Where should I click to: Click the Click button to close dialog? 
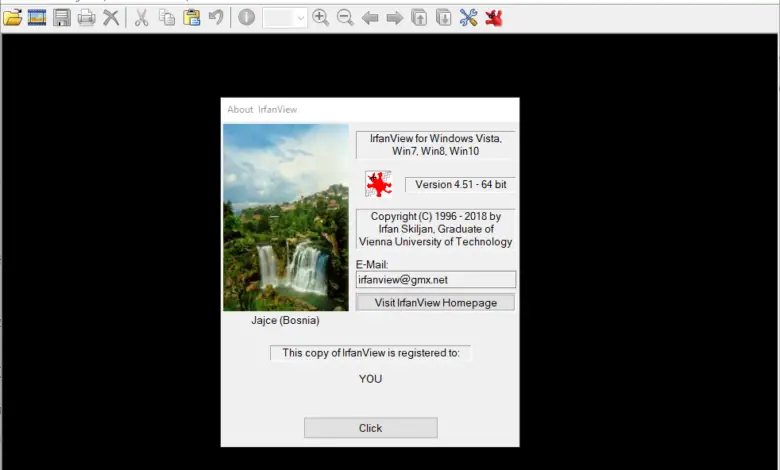(x=371, y=428)
